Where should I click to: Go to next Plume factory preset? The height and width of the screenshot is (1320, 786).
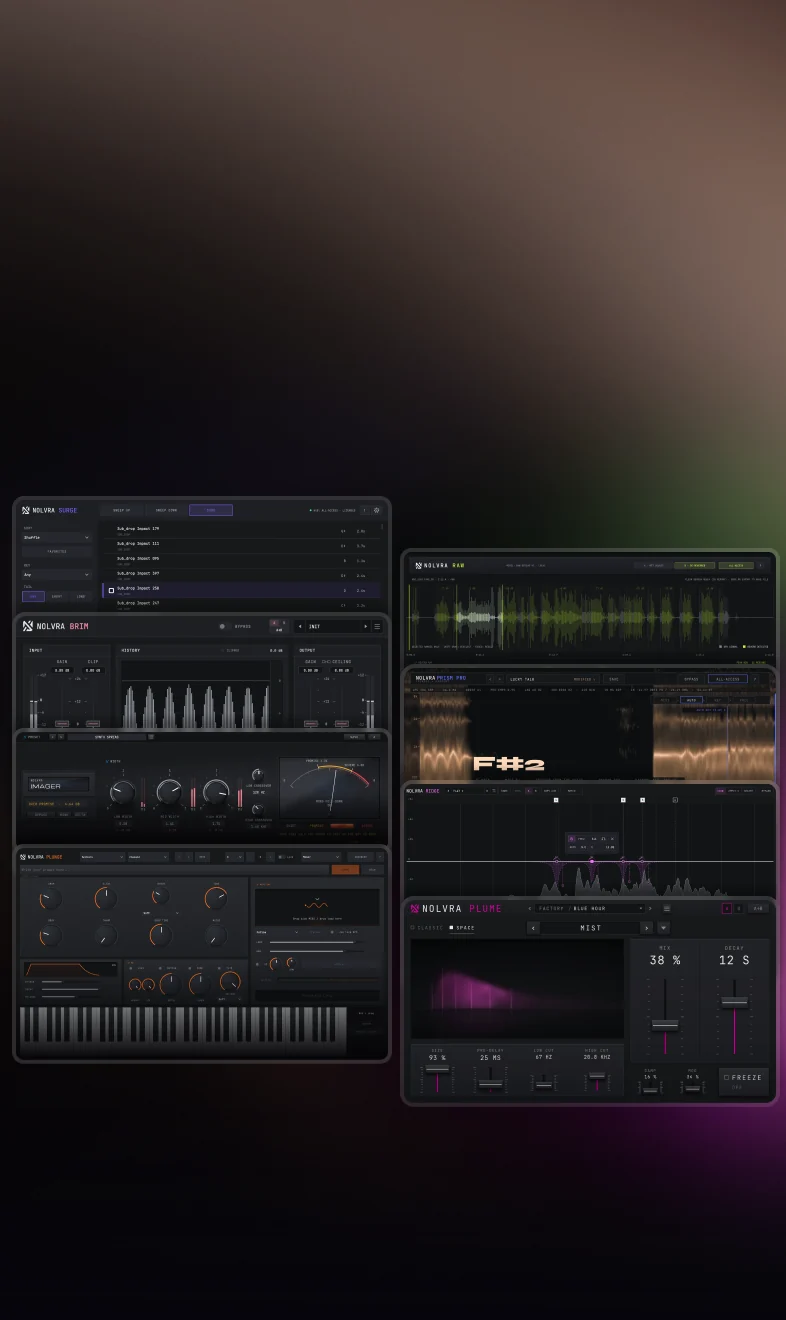point(650,908)
